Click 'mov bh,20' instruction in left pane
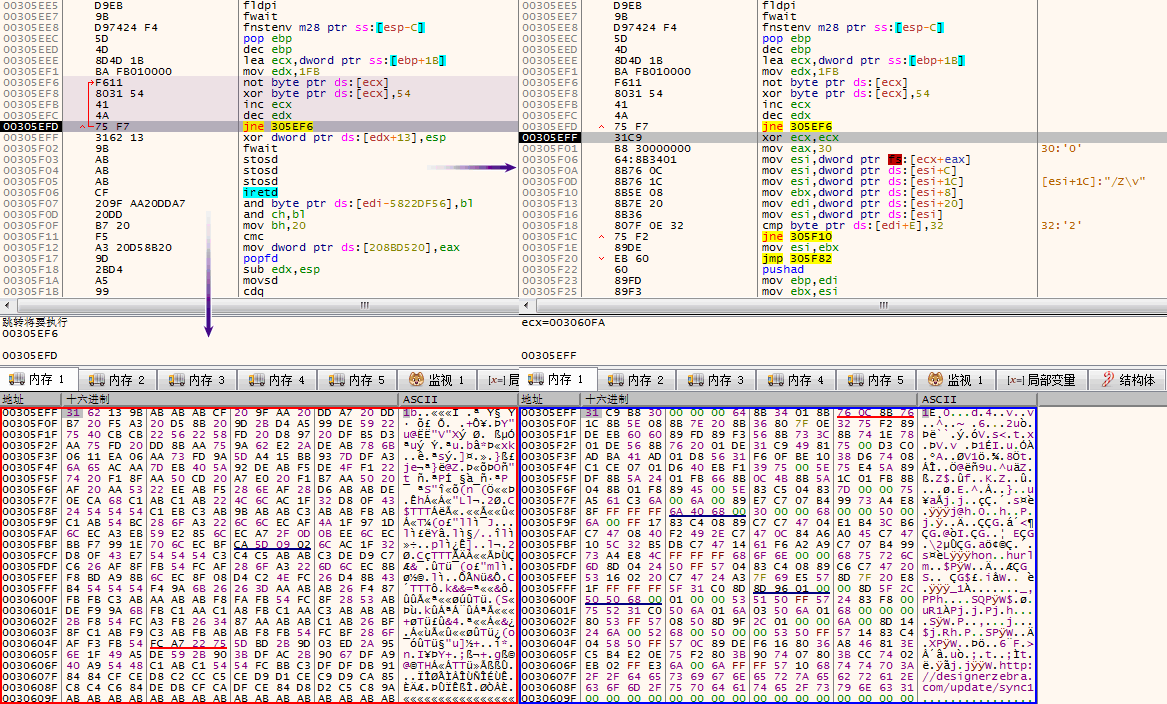The width and height of the screenshot is (1167, 704). tap(275, 225)
